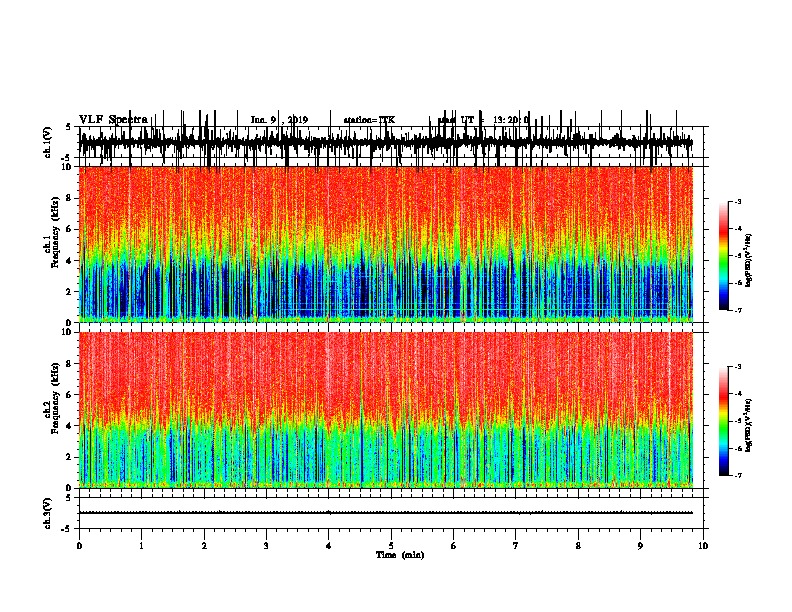Click the ch.2 color scale log(PSD) unit label

(748, 425)
